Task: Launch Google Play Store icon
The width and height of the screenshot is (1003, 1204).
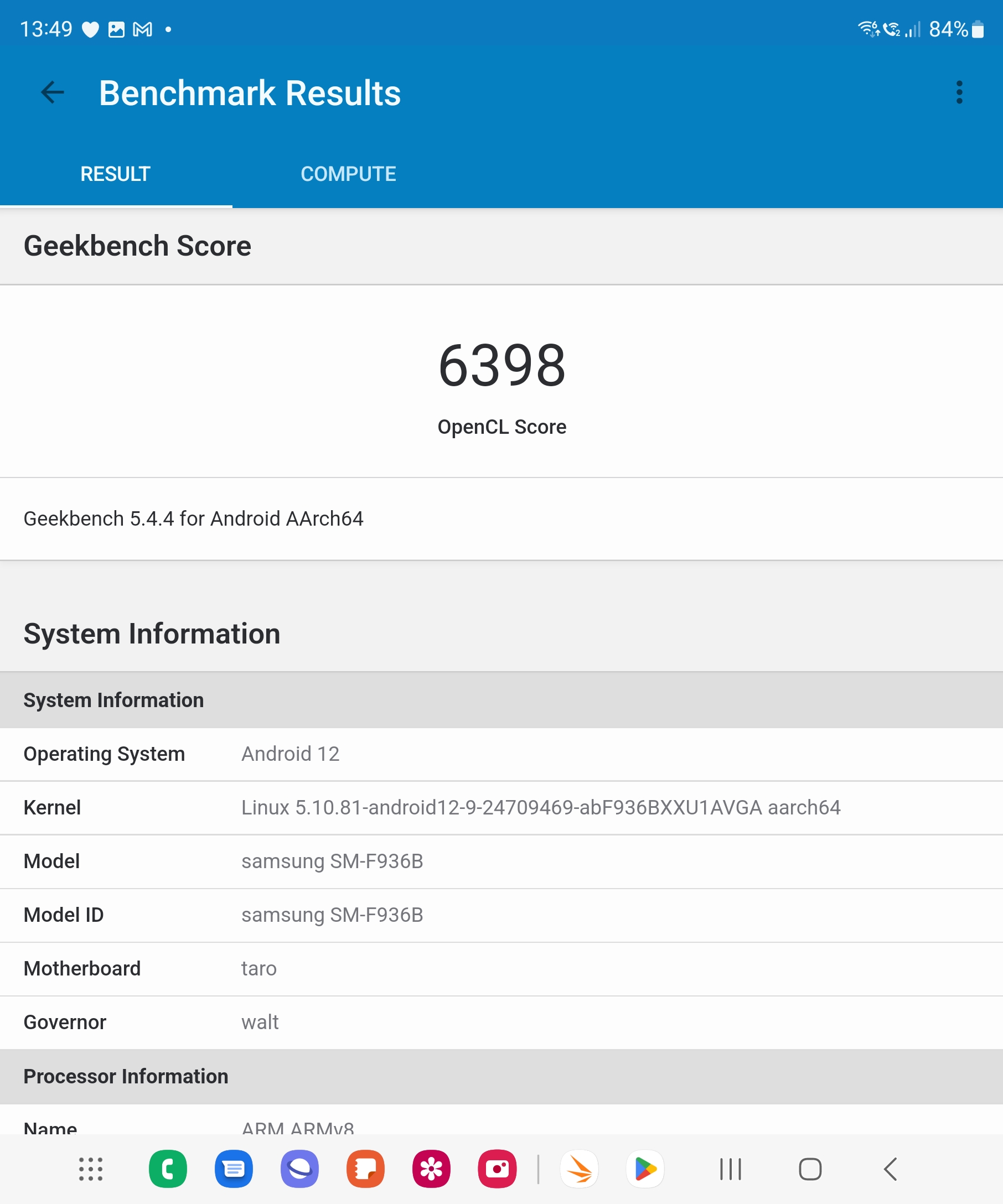Action: [645, 1169]
